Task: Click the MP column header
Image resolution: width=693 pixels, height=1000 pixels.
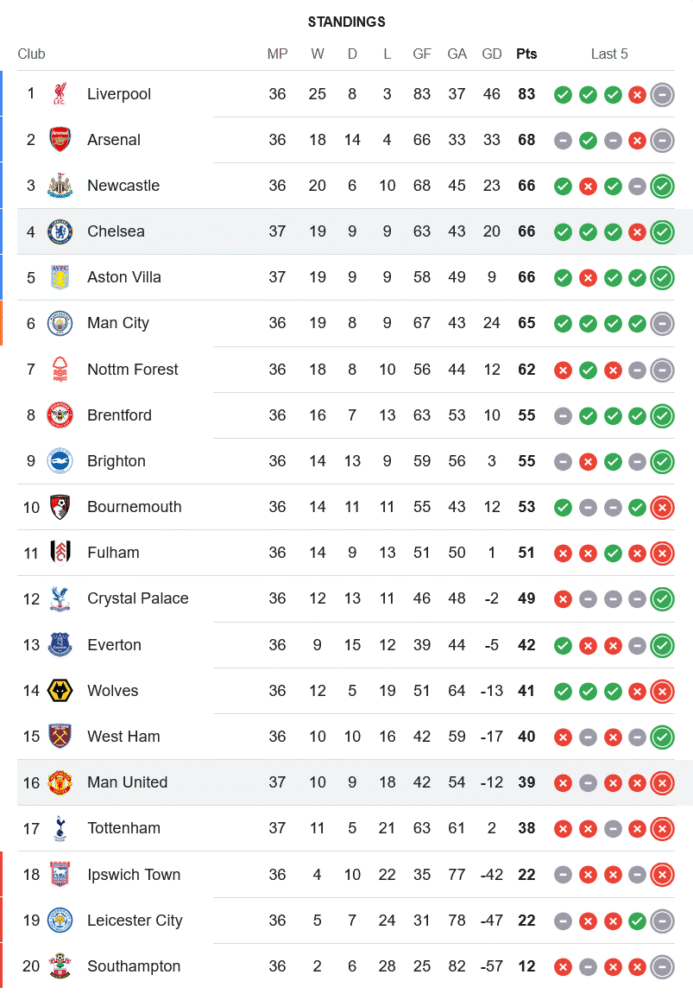Action: [277, 54]
